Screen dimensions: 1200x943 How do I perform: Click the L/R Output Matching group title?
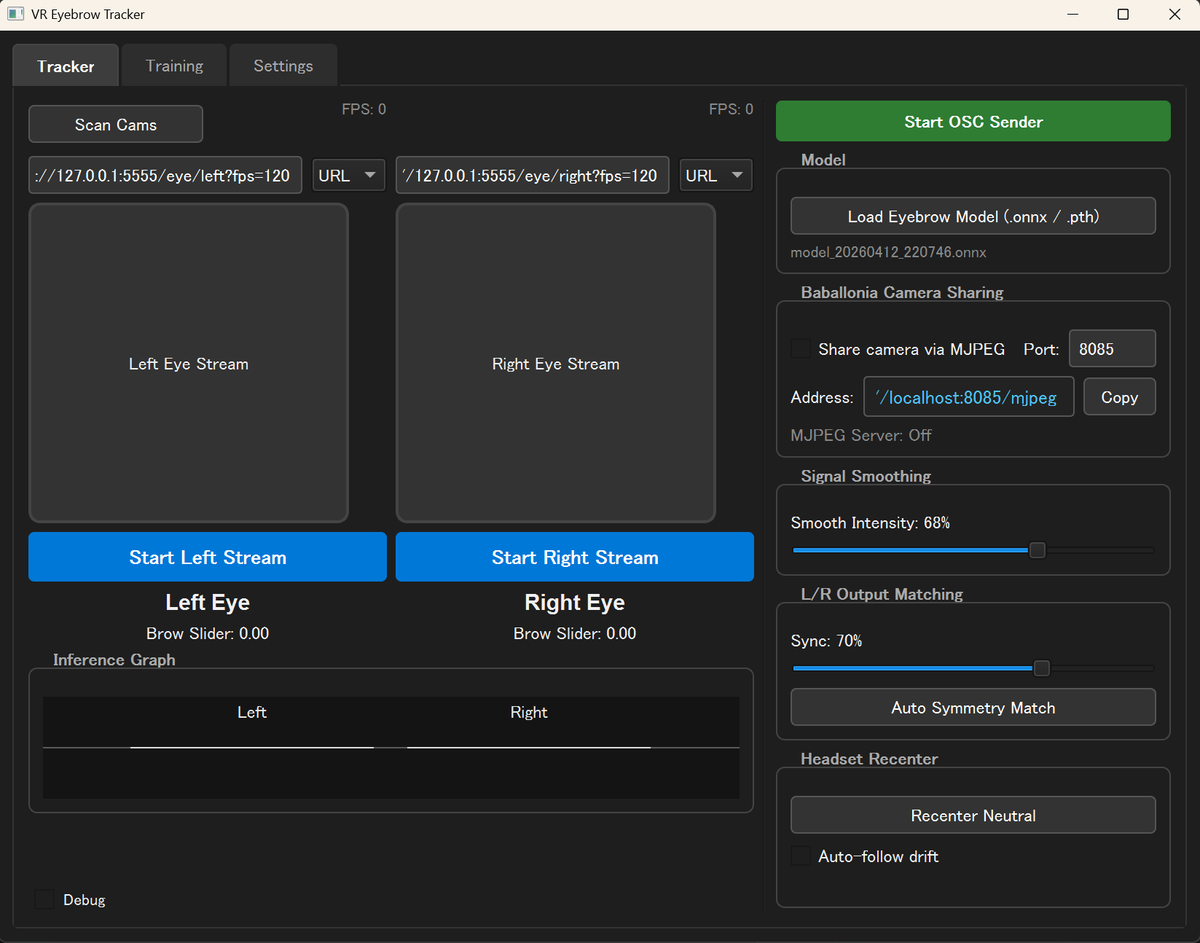point(882,594)
